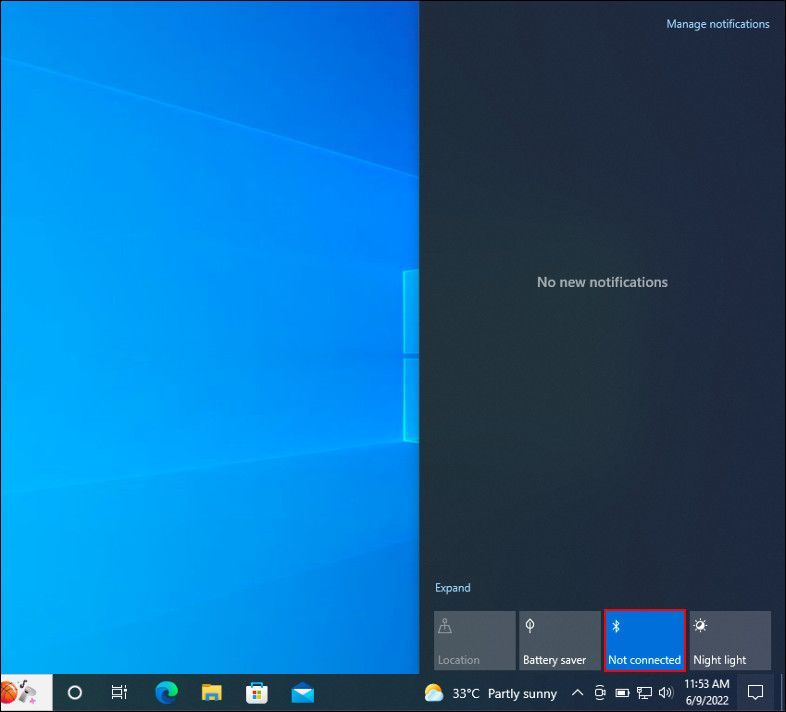
Task: Click Meet Now tray icon
Action: tap(600, 693)
